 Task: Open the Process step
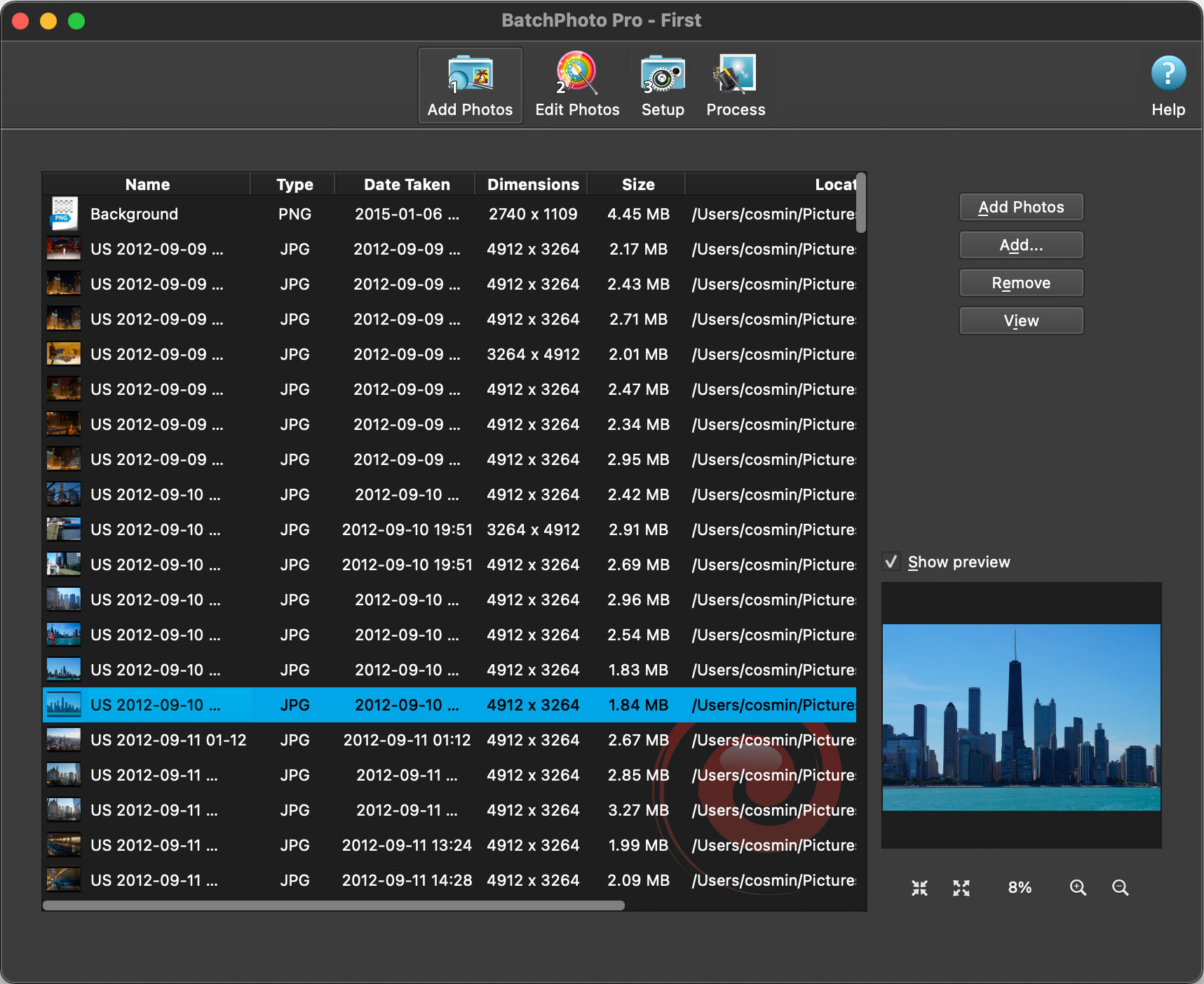click(x=735, y=86)
